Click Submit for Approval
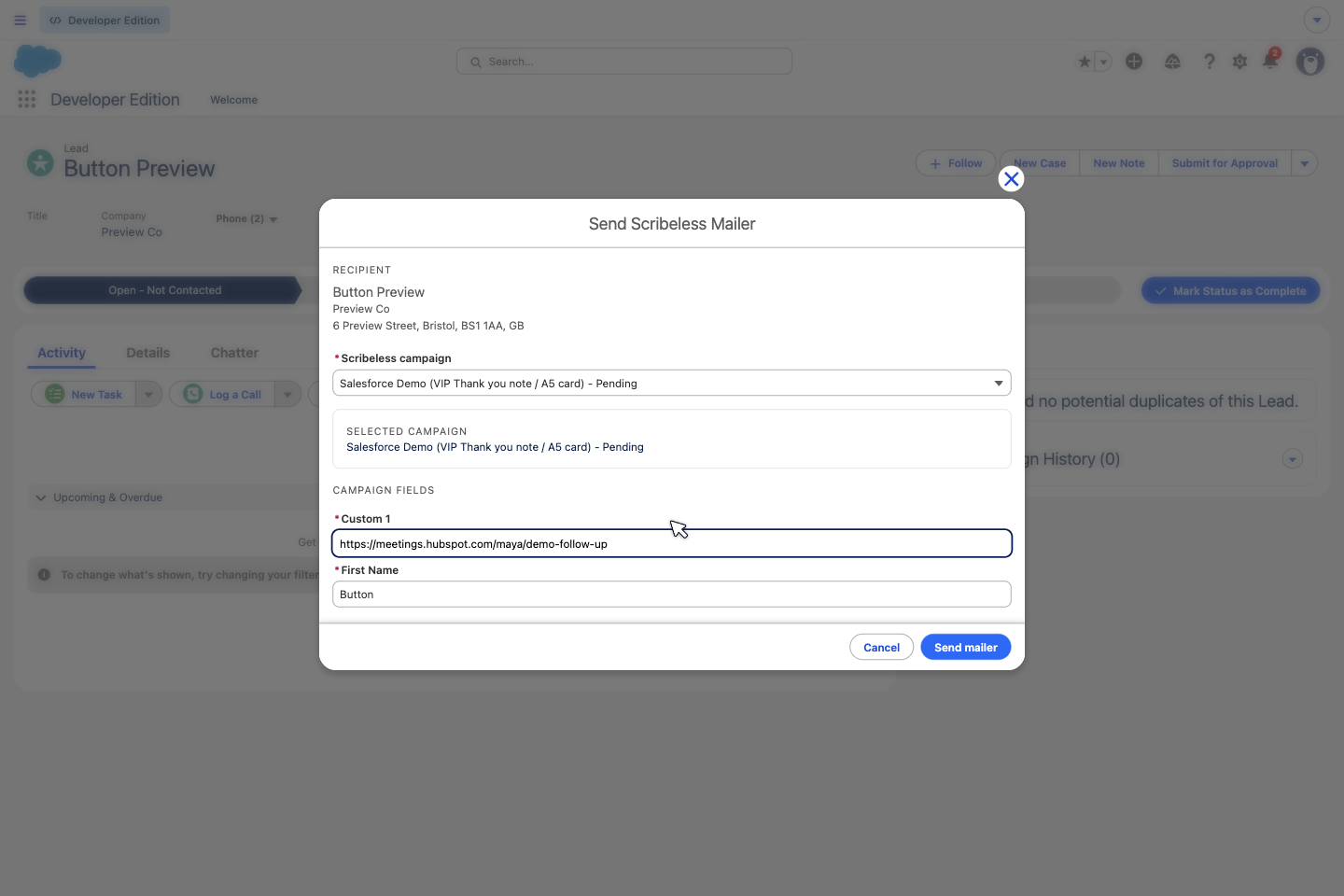The height and width of the screenshot is (896, 1344). tap(1225, 163)
